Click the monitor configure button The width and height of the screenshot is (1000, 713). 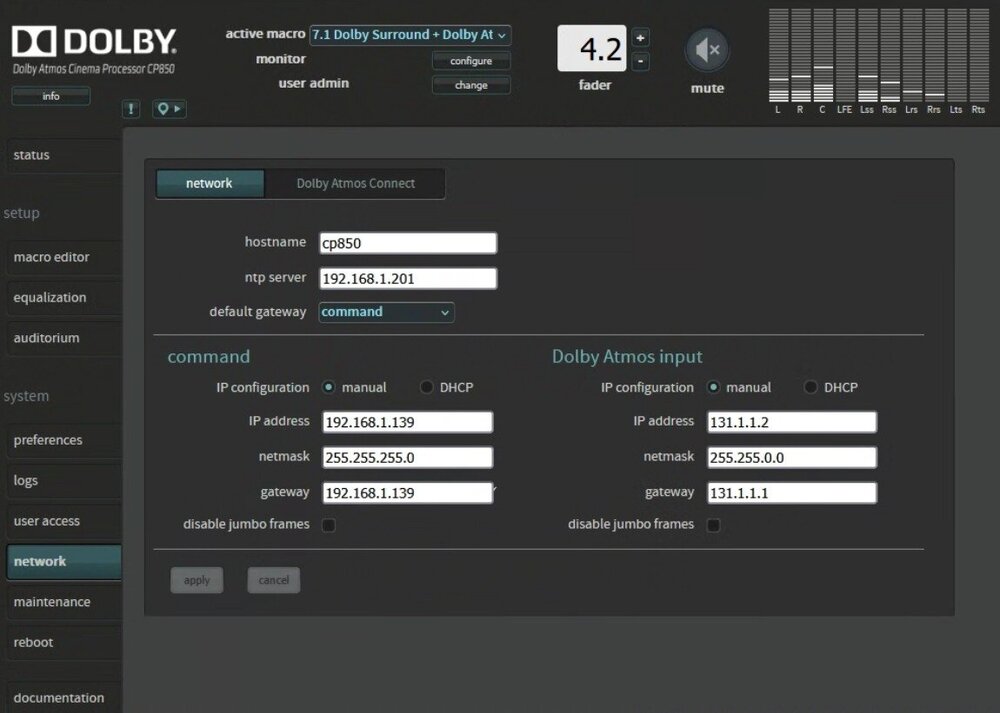tap(471, 61)
